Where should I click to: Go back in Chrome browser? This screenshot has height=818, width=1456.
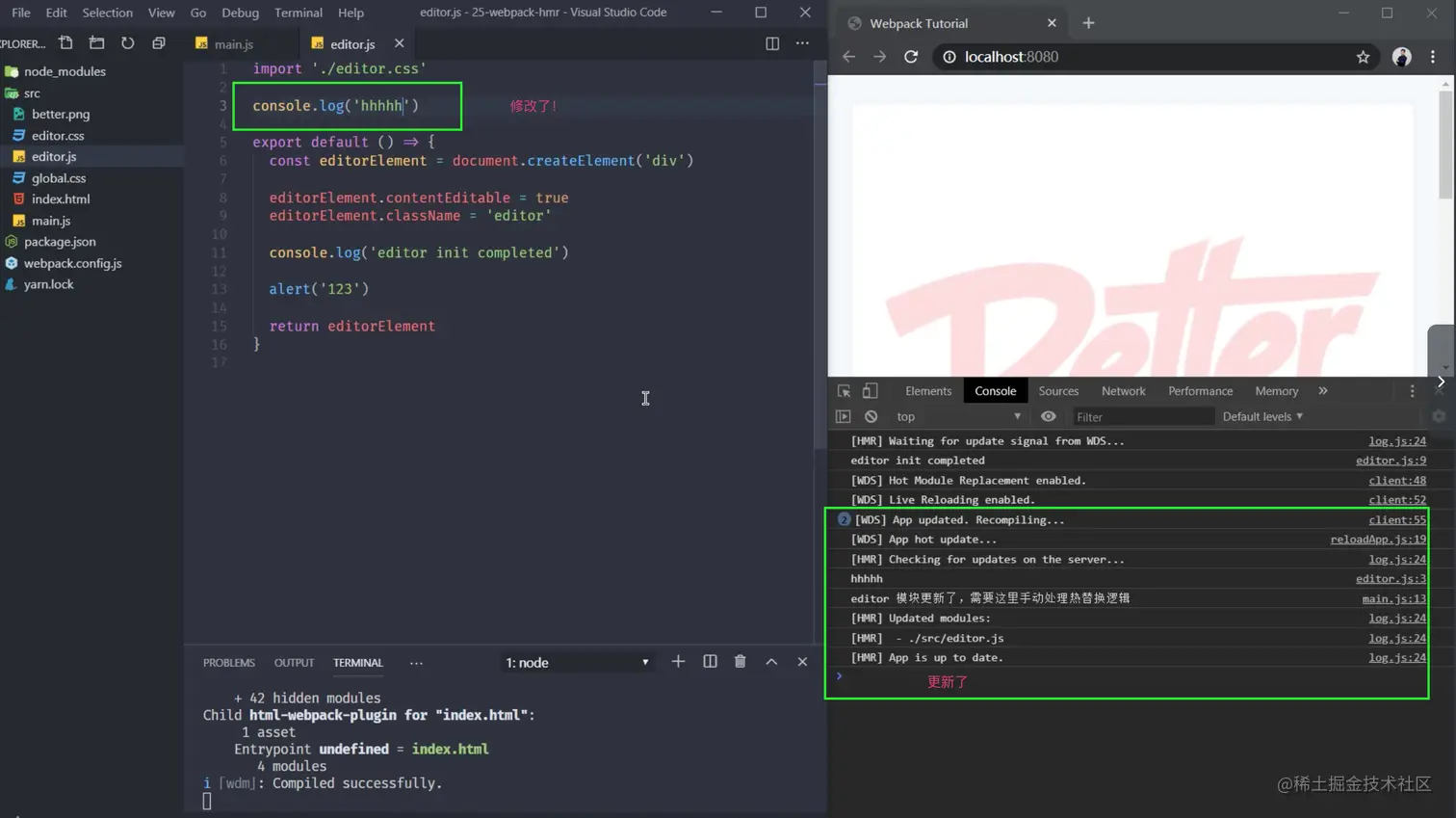(x=848, y=57)
